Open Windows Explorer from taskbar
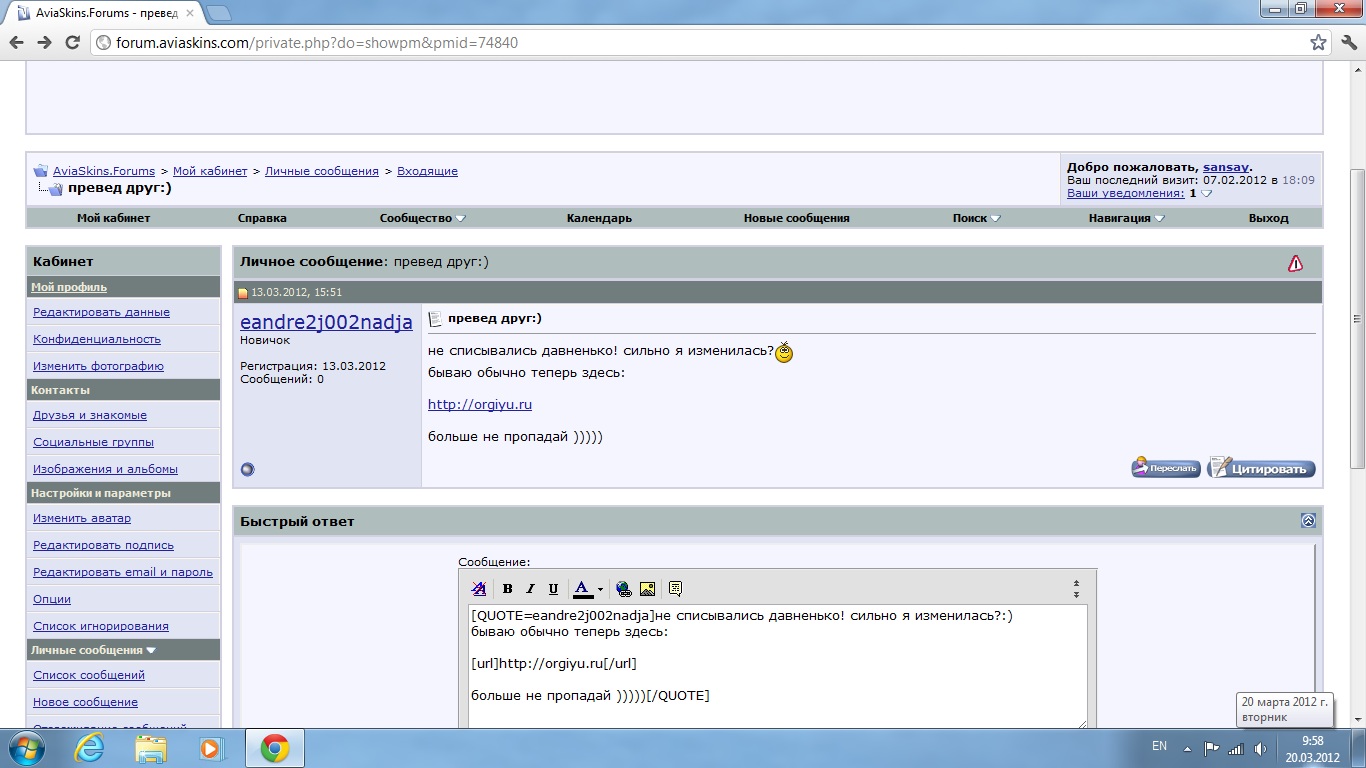 pos(151,748)
